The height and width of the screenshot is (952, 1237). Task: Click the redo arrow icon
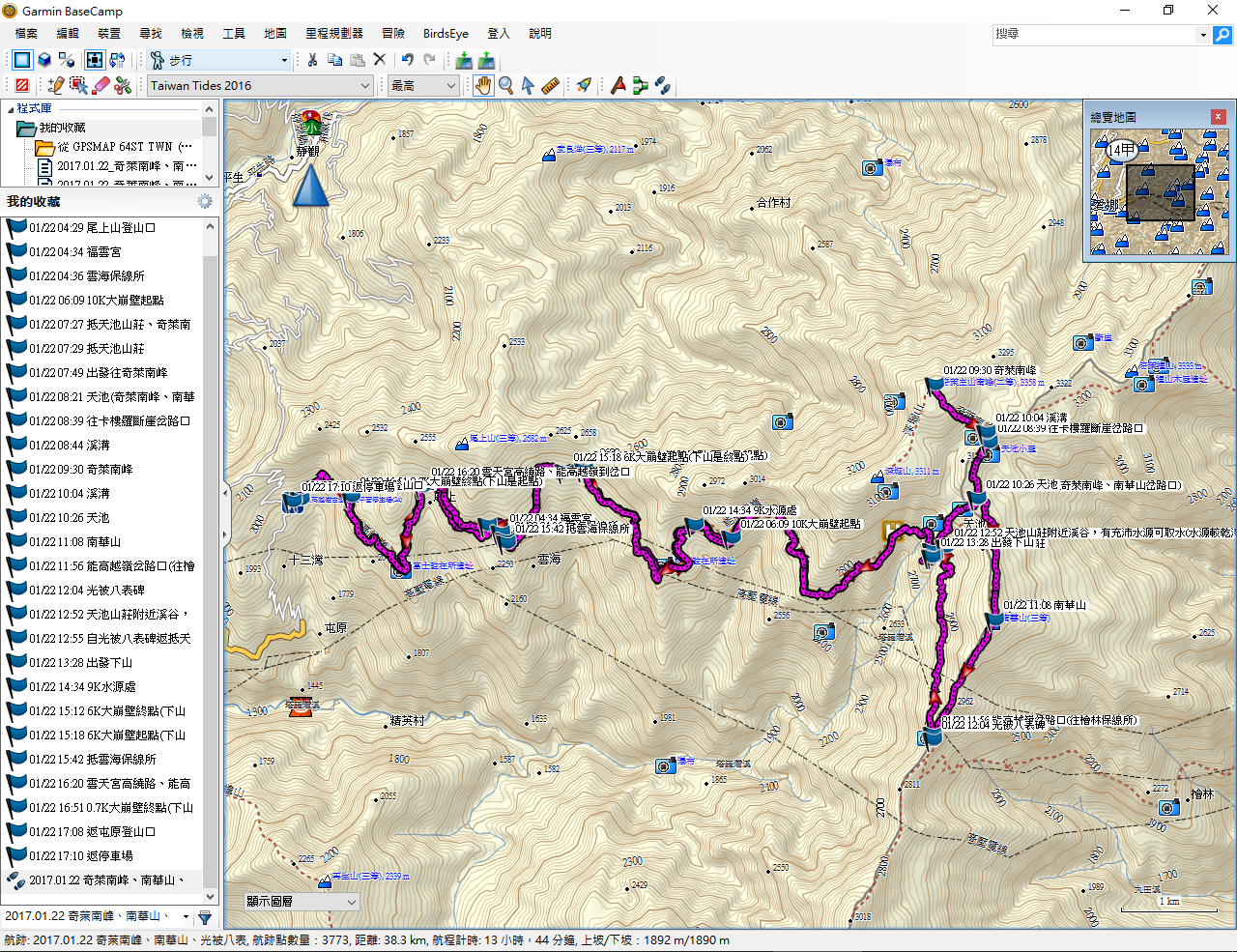point(430,60)
